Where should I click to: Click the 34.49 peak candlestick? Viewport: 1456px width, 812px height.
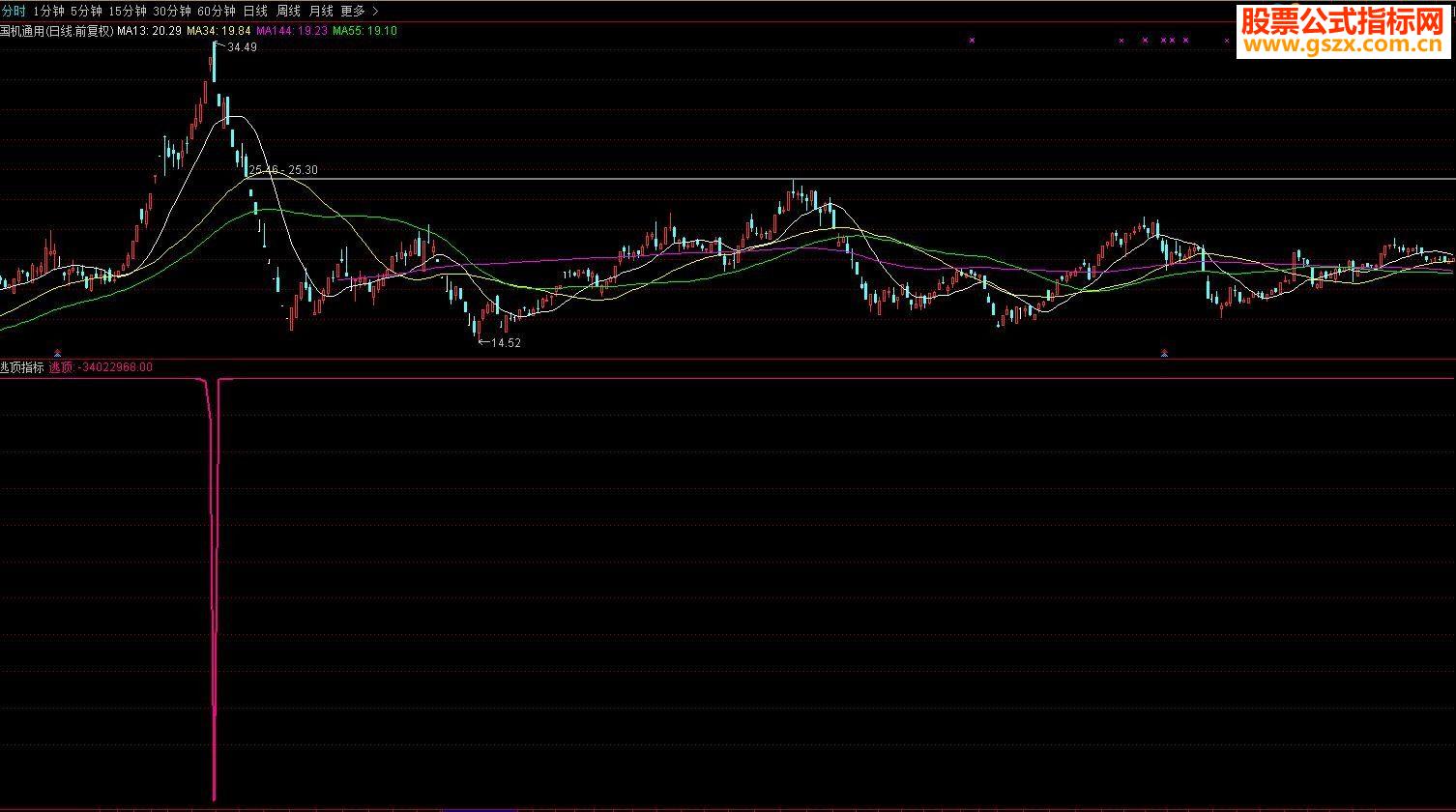coord(214,61)
